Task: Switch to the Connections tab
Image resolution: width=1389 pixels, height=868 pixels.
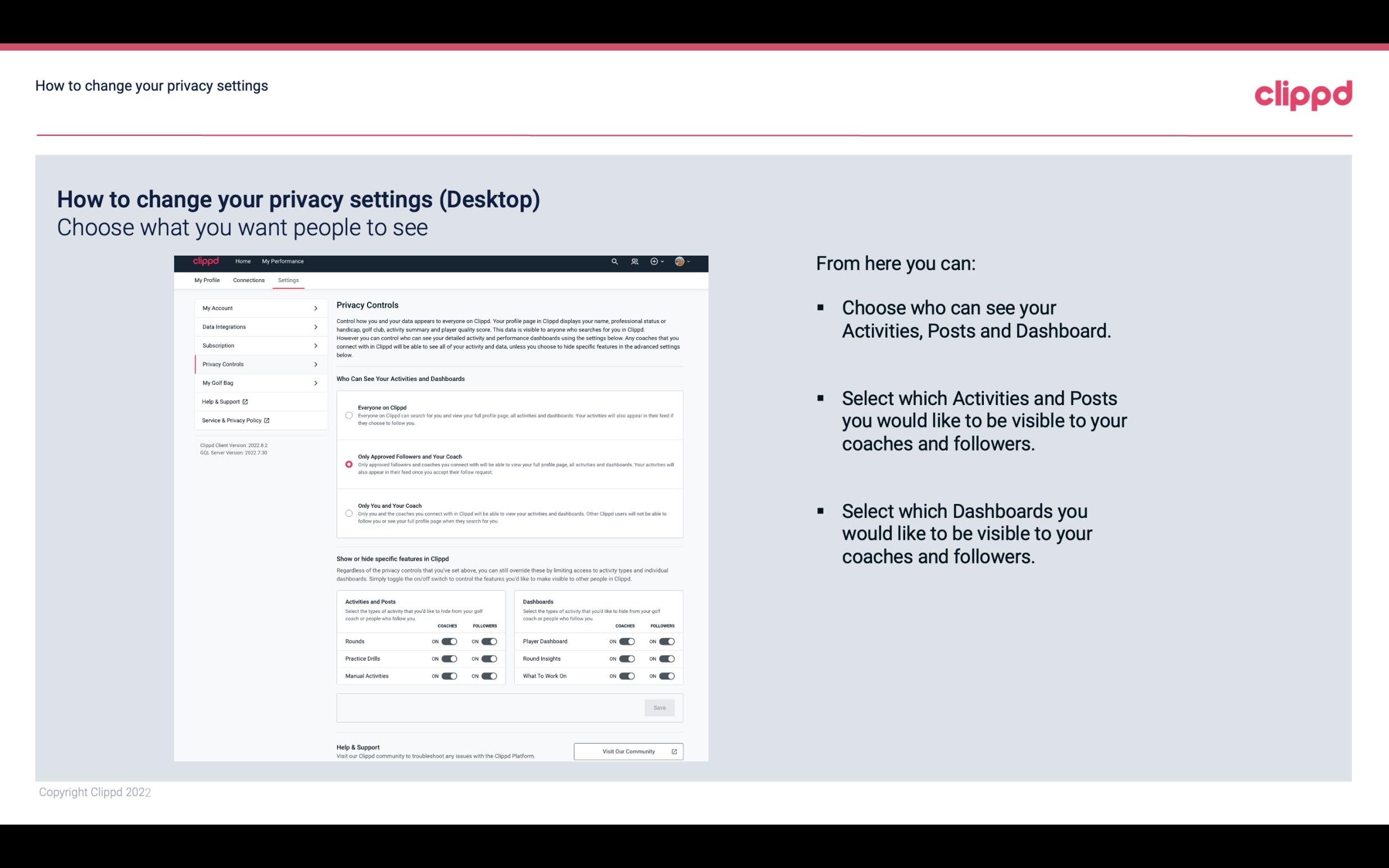Action: coord(247,280)
